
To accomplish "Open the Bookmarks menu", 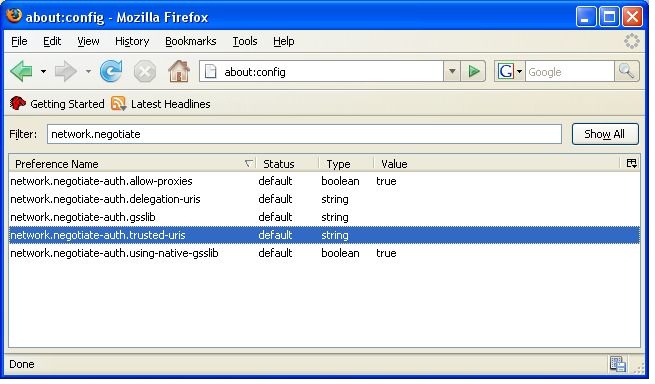I will click(x=190, y=41).
